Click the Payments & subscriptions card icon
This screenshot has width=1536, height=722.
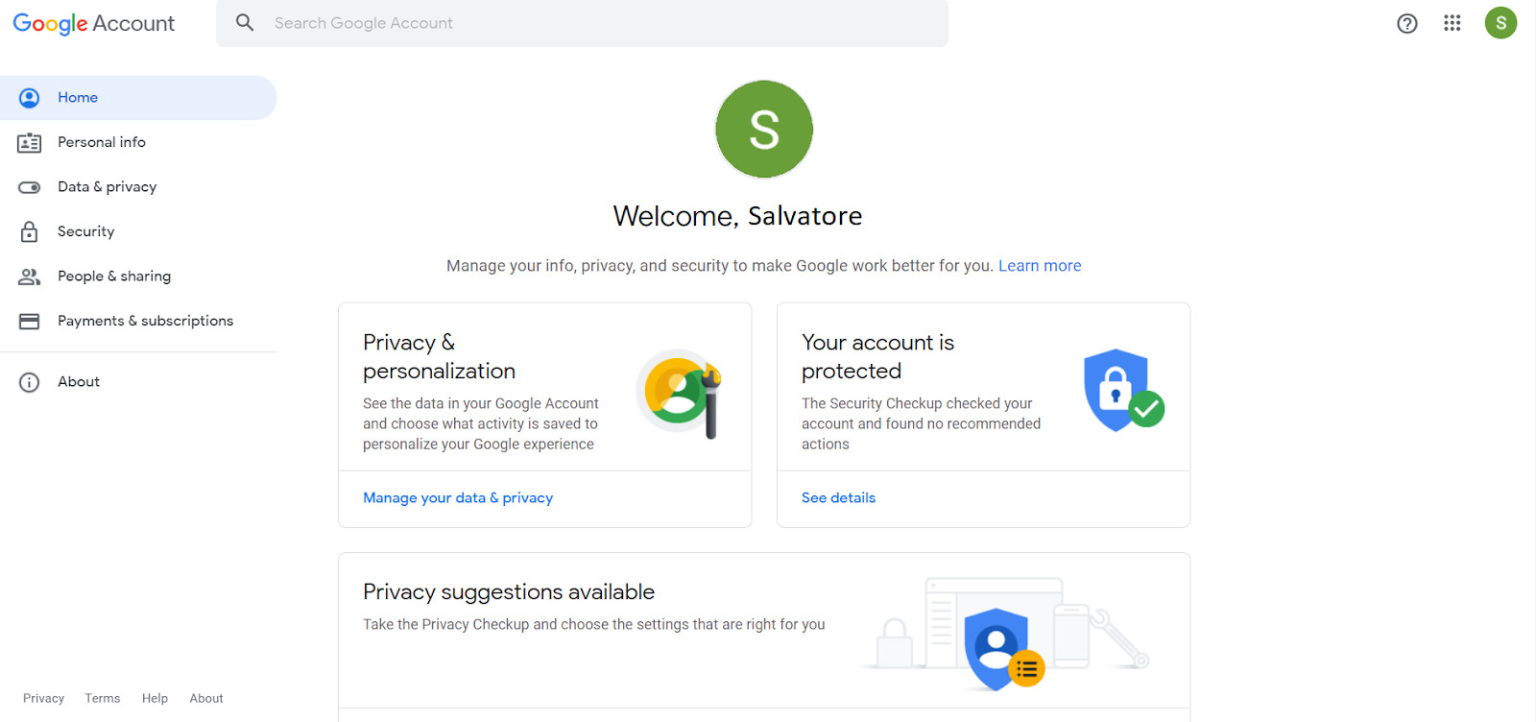(x=29, y=321)
